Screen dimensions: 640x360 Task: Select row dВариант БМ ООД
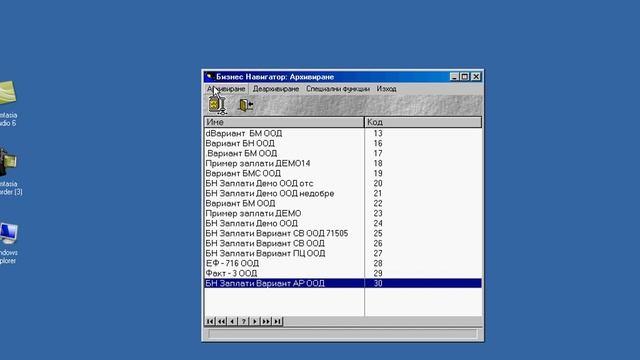[x=343, y=133]
